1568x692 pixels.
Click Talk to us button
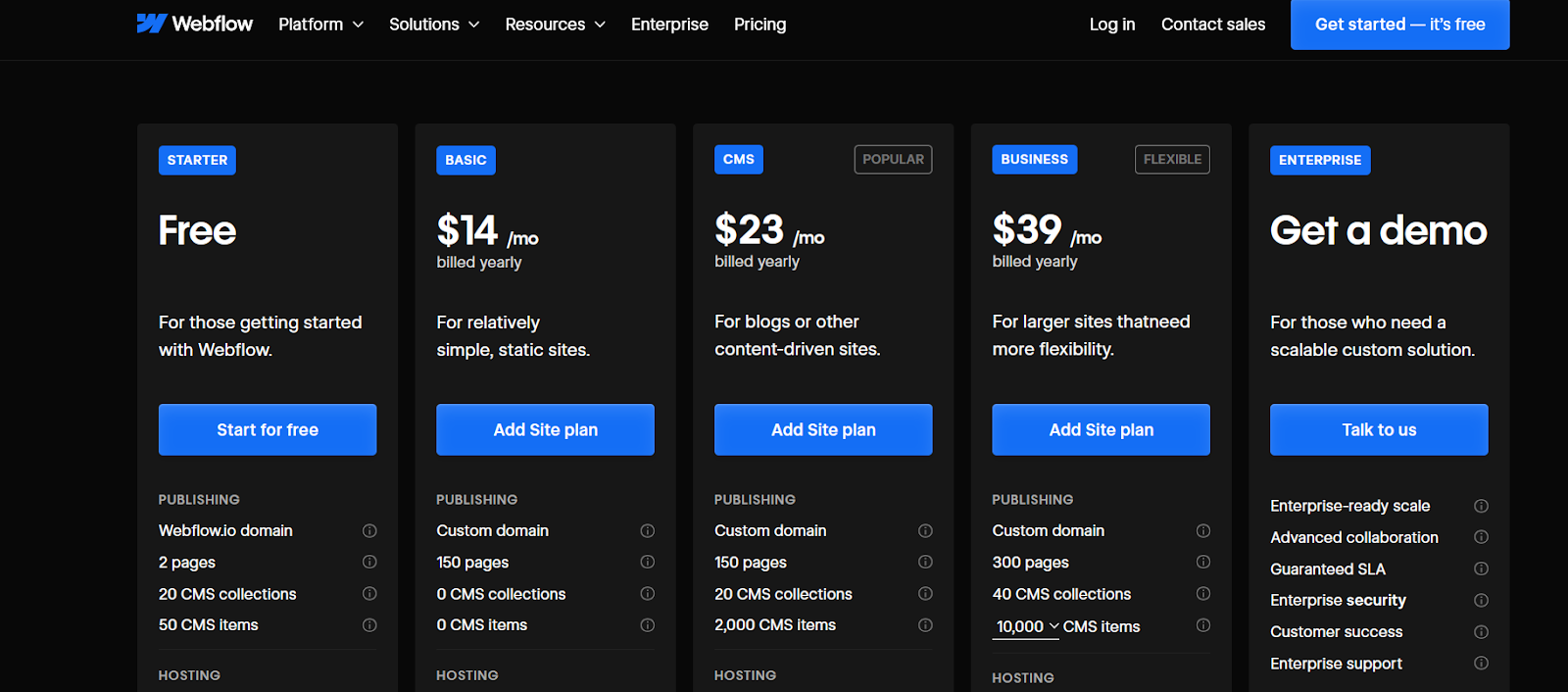click(x=1379, y=429)
